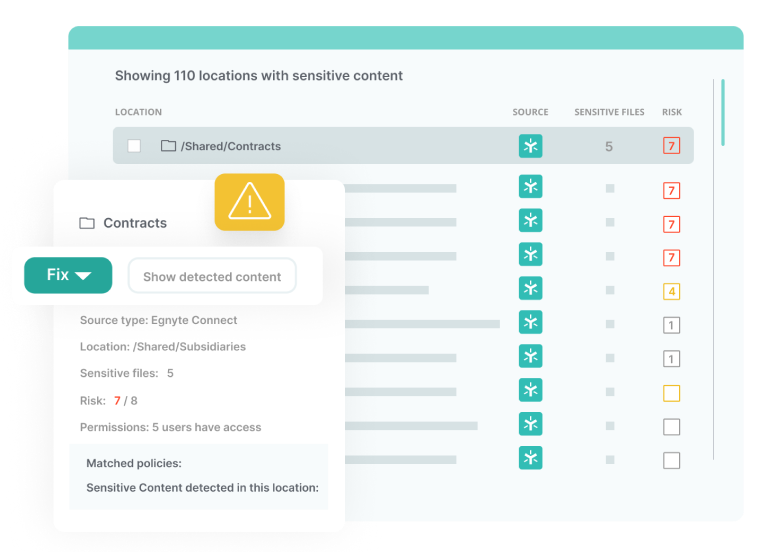Check the /Shared/Contracts row checkbox

(134, 146)
